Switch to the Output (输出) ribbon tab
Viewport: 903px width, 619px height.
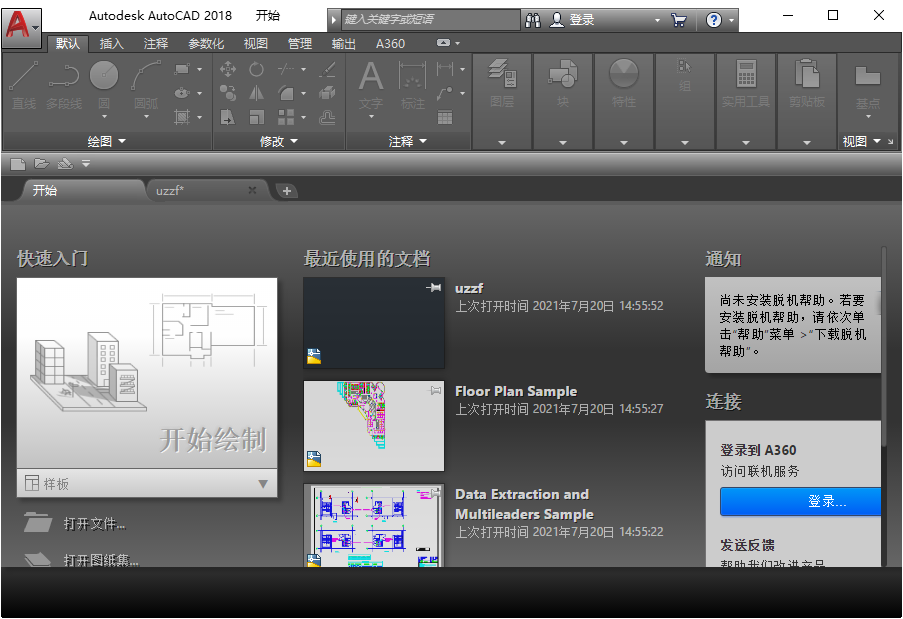click(x=344, y=44)
